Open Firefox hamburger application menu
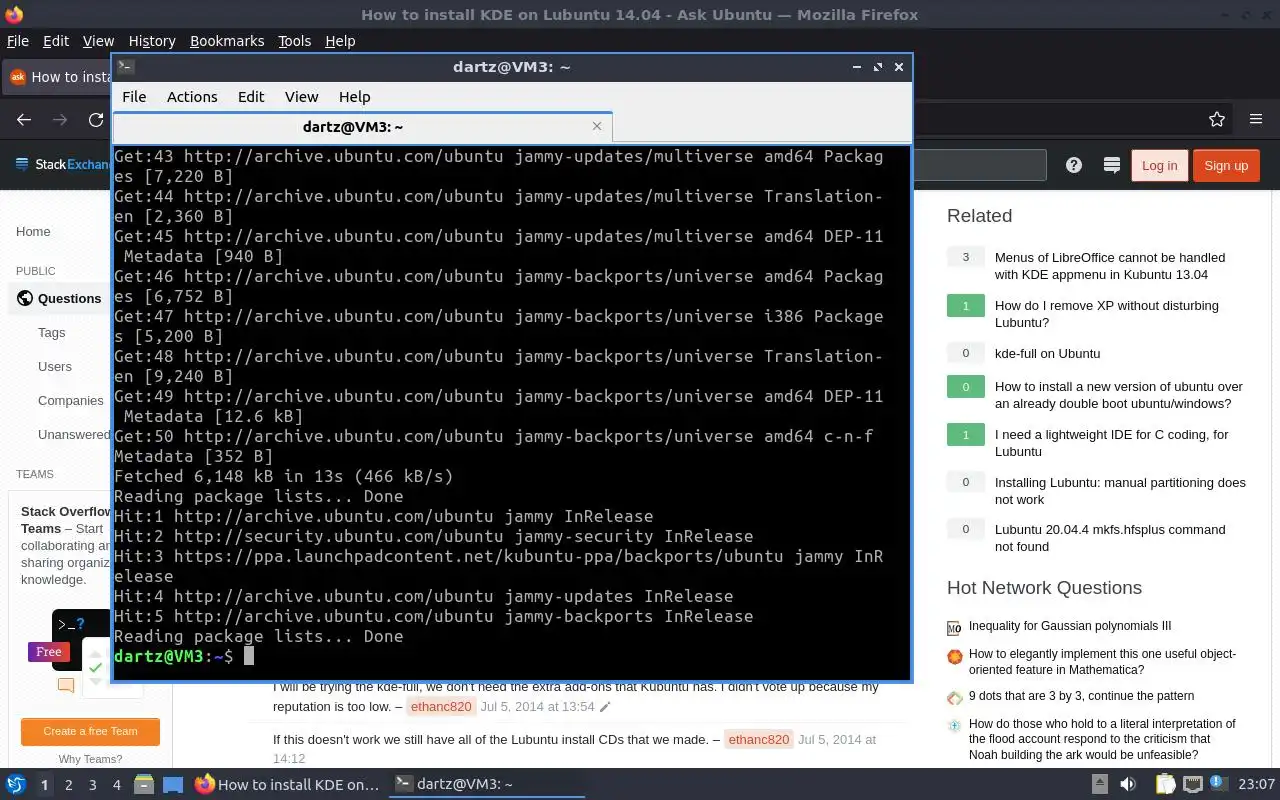 click(x=1256, y=120)
